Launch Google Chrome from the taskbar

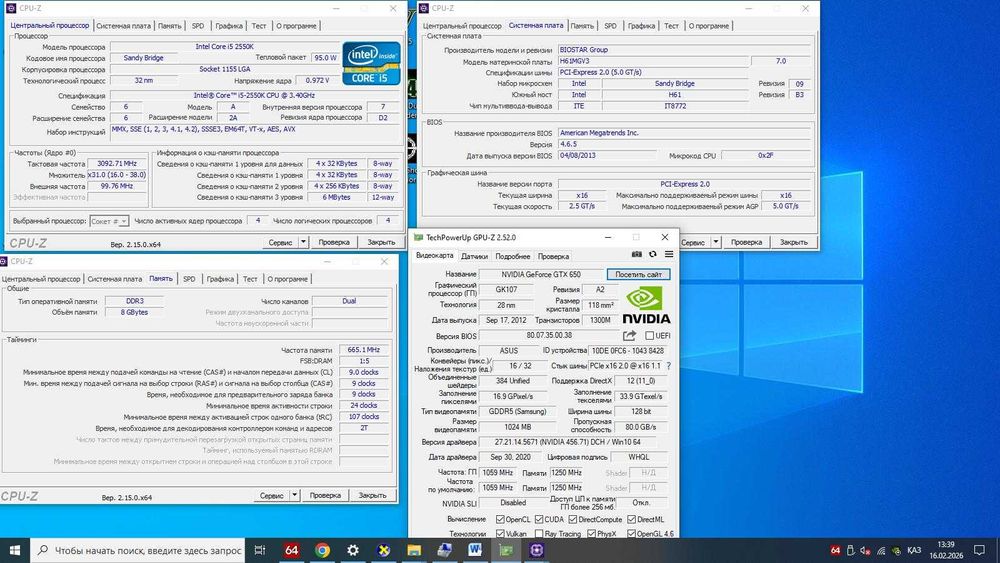pyautogui.click(x=322, y=550)
